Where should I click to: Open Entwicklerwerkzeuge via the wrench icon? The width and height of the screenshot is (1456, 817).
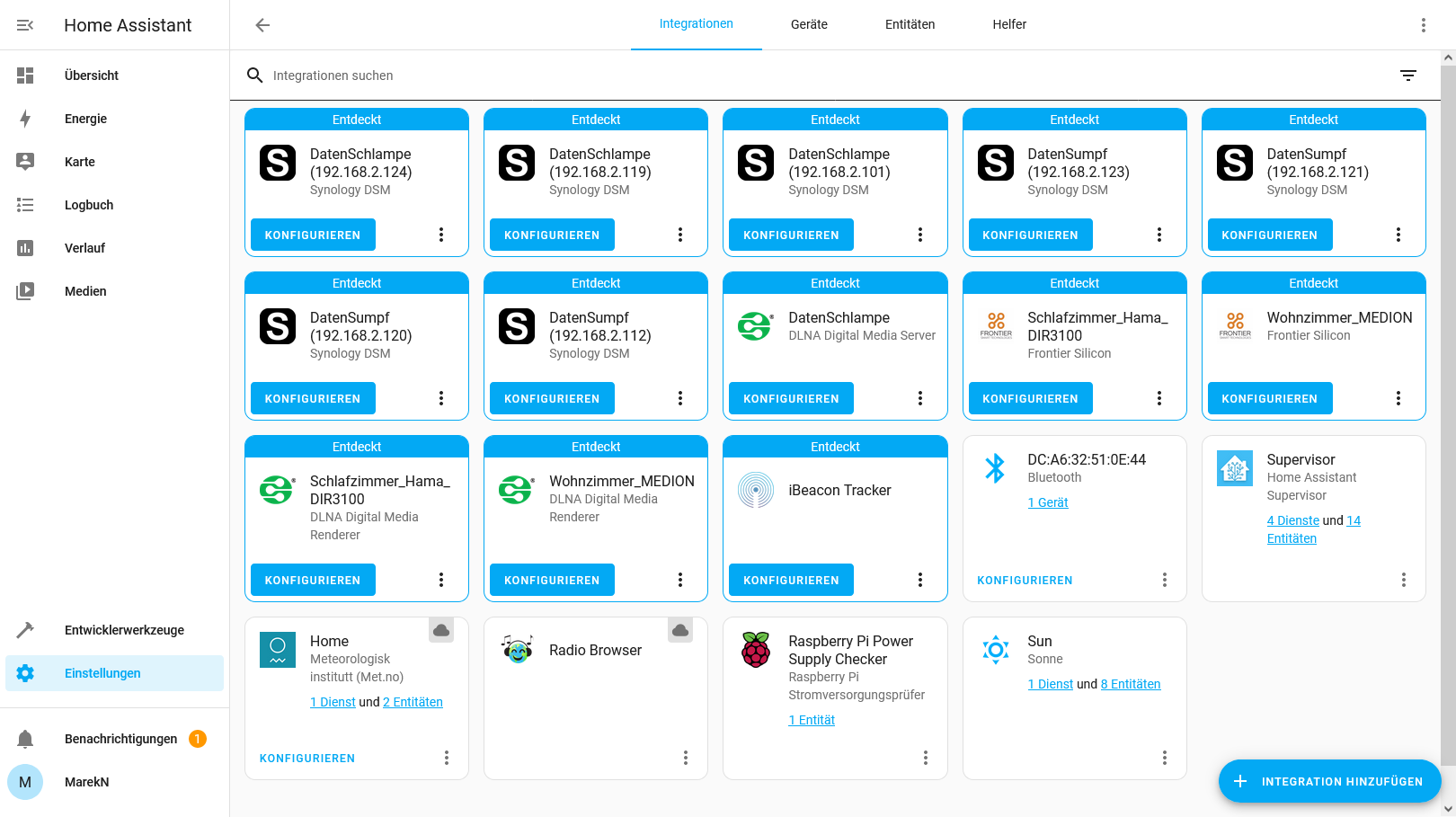coord(25,629)
